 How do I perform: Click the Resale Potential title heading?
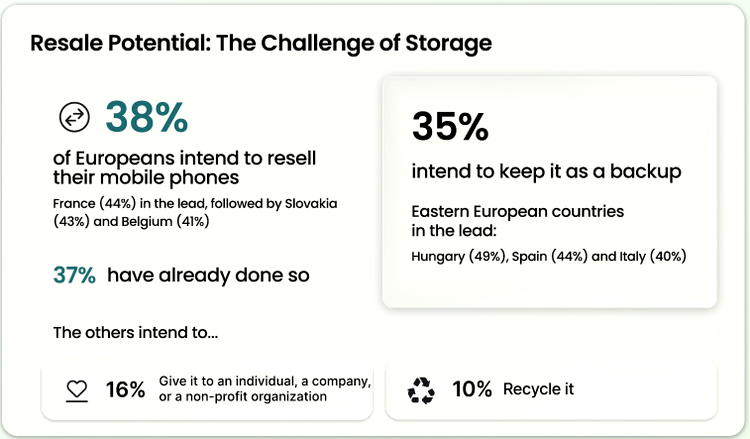261,43
